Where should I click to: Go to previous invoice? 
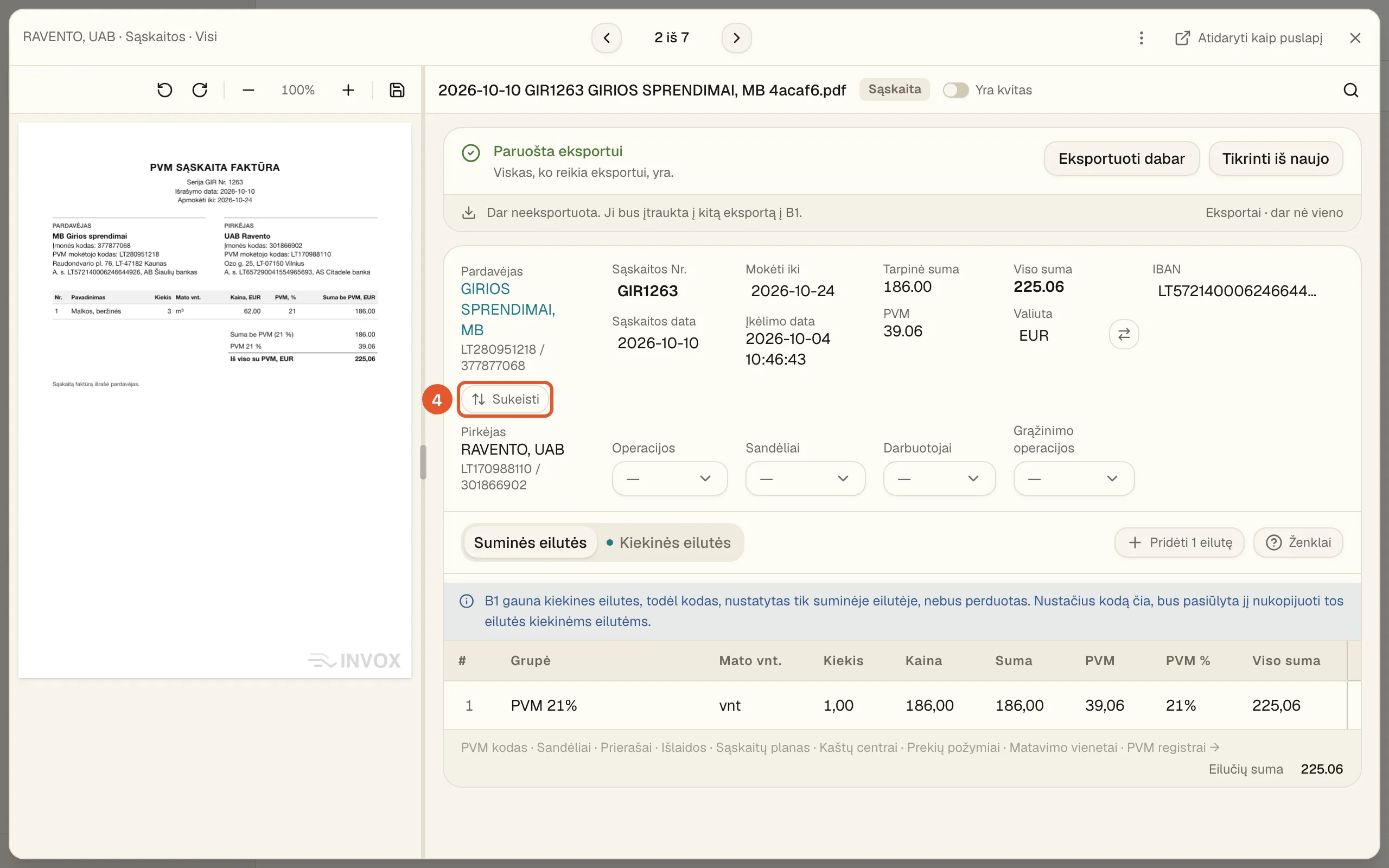point(607,38)
